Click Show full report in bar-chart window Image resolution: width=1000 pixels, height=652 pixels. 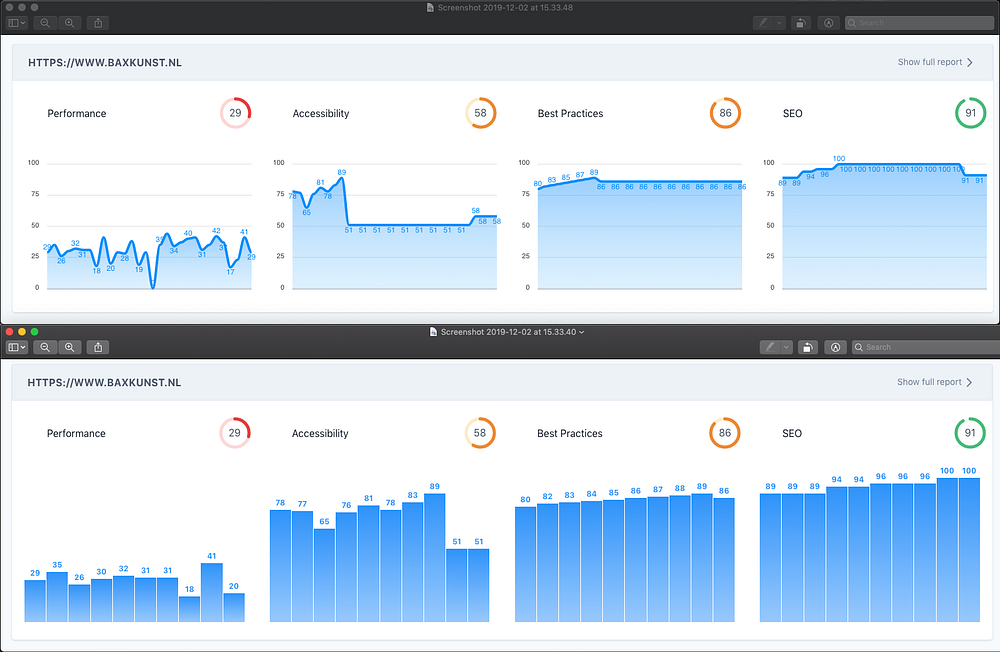coord(934,382)
